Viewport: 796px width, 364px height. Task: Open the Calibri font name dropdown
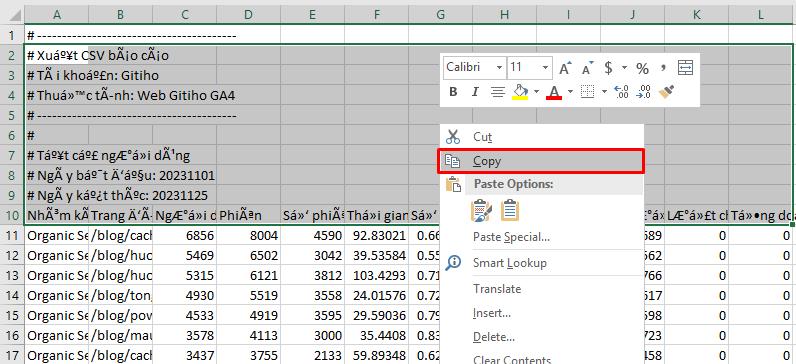(x=500, y=68)
